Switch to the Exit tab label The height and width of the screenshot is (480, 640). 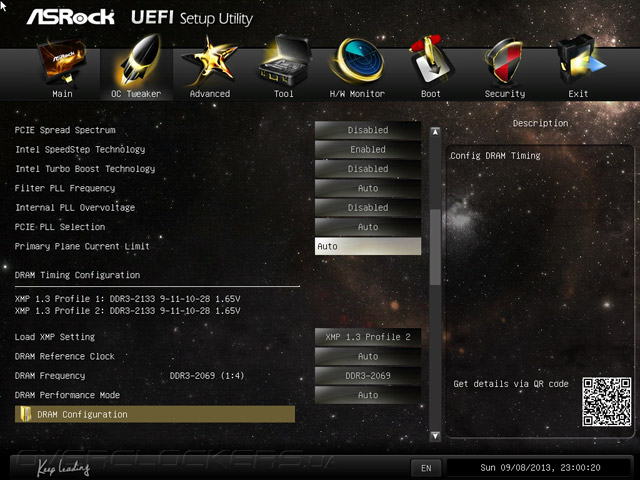(578, 94)
